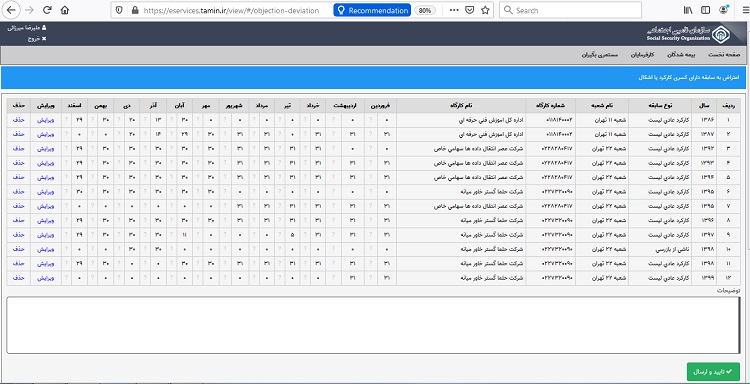Image resolution: width=750 pixels, height=384 pixels.
Task: Click ویرایش for row 1 year ۱۳۸۶
Action: (x=45, y=120)
